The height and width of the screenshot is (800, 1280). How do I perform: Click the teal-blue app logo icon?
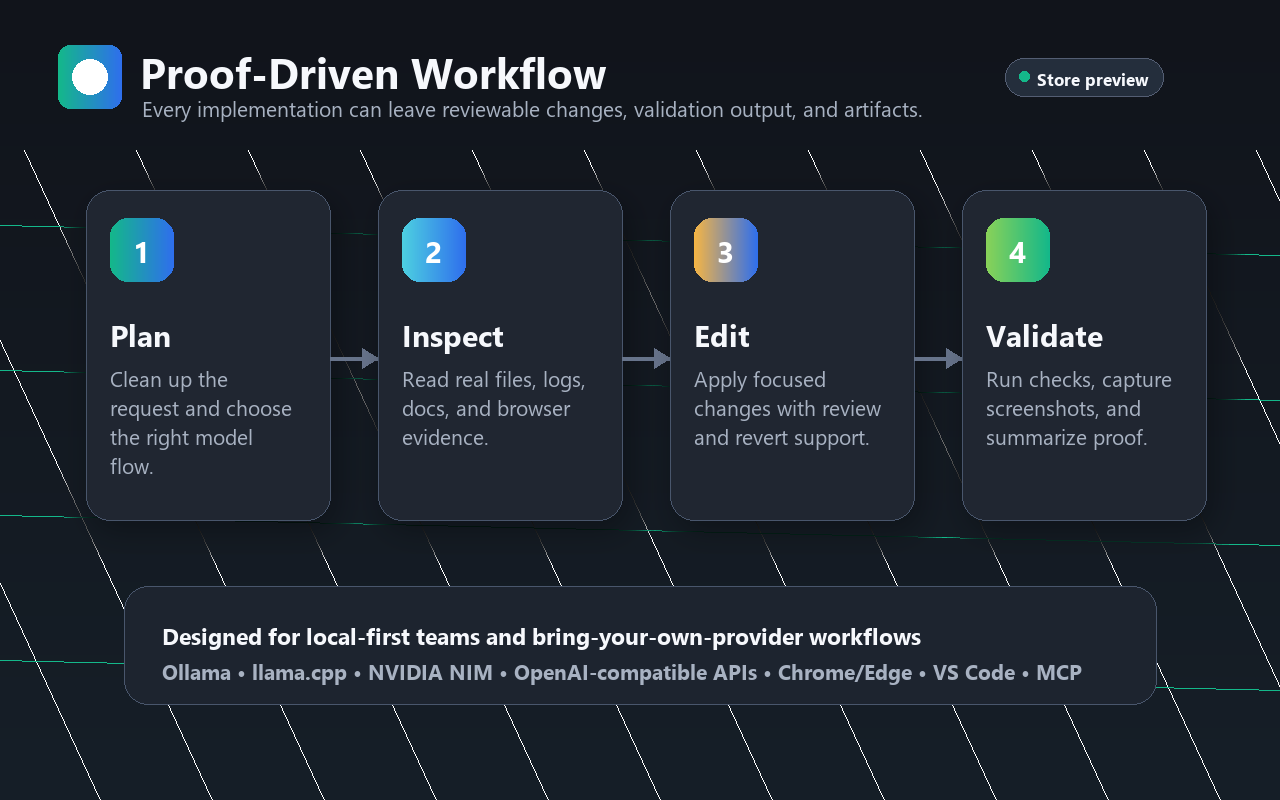(90, 77)
